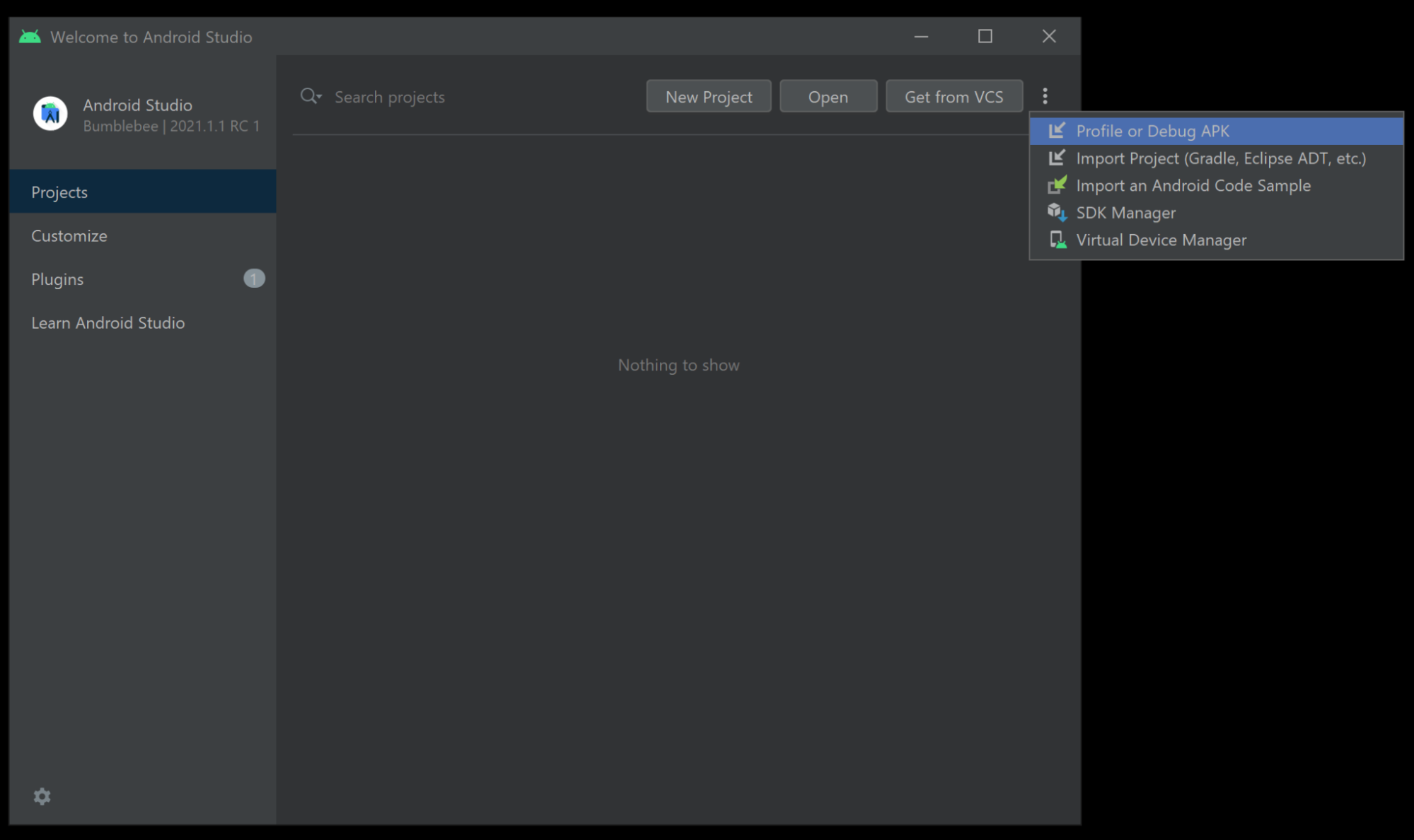This screenshot has width=1414, height=840.
Task: Click the Get from VCS button
Action: pyautogui.click(x=954, y=97)
